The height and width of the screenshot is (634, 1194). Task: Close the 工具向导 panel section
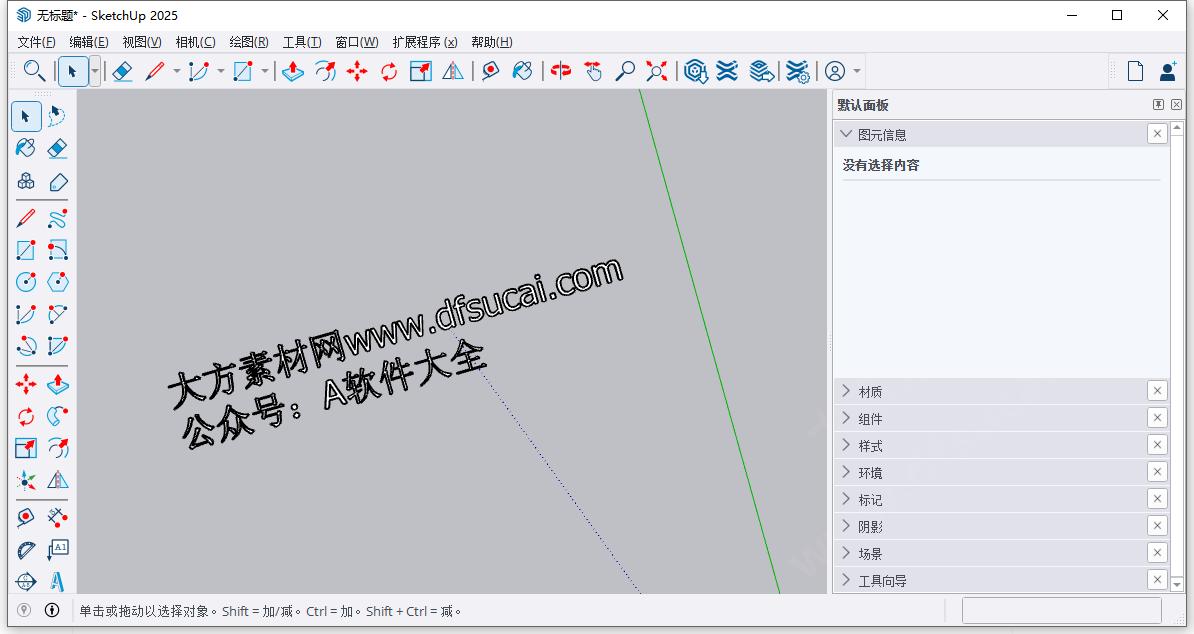tap(1157, 580)
